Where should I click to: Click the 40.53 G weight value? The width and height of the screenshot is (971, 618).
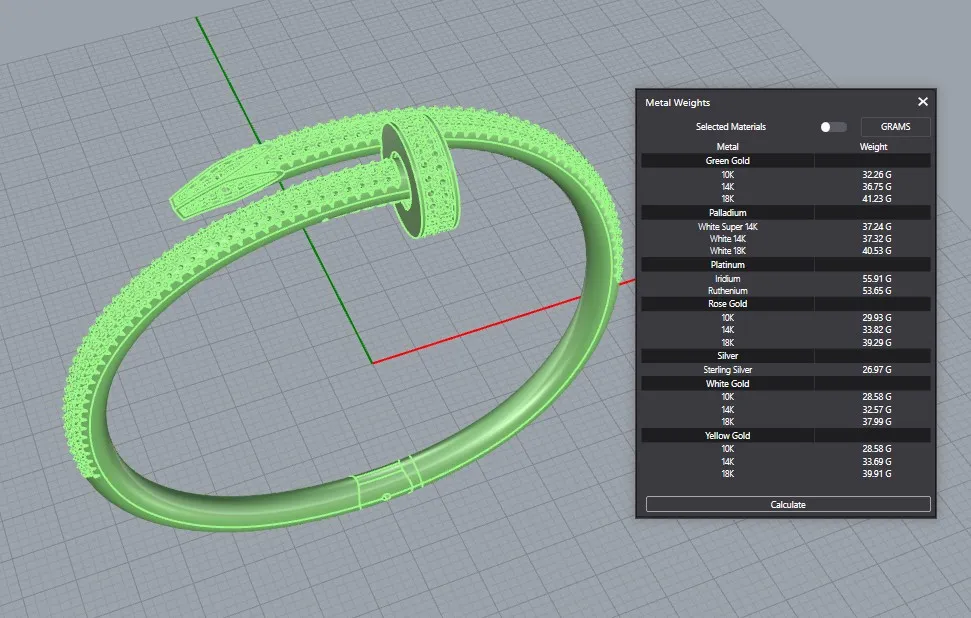point(877,251)
